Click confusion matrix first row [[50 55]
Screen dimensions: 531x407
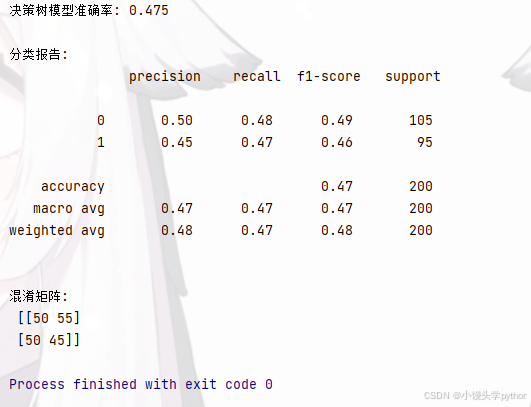coord(49,318)
